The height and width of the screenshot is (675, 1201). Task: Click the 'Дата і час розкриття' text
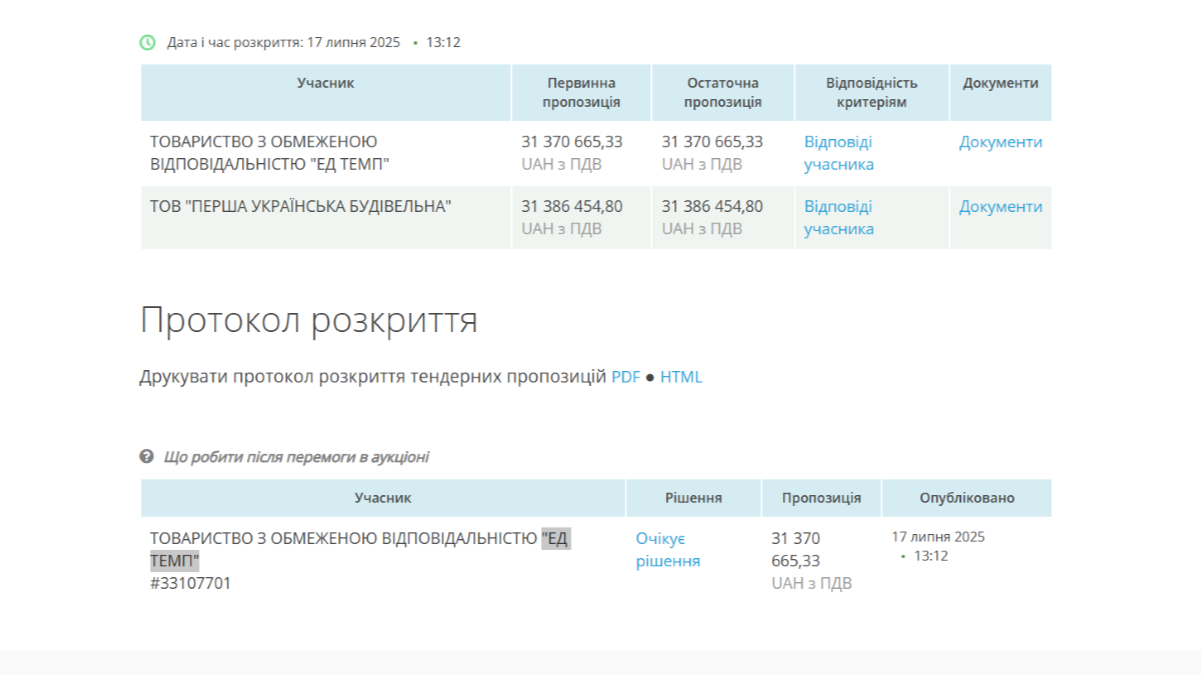click(x=283, y=42)
